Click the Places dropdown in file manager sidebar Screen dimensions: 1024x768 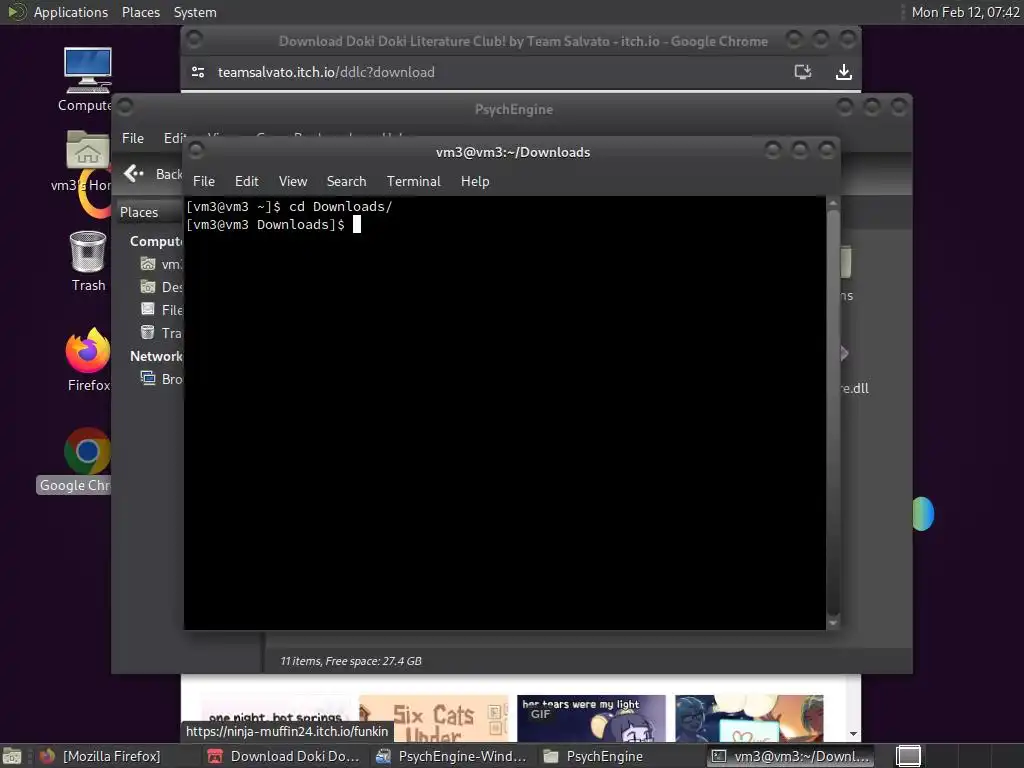(150, 212)
